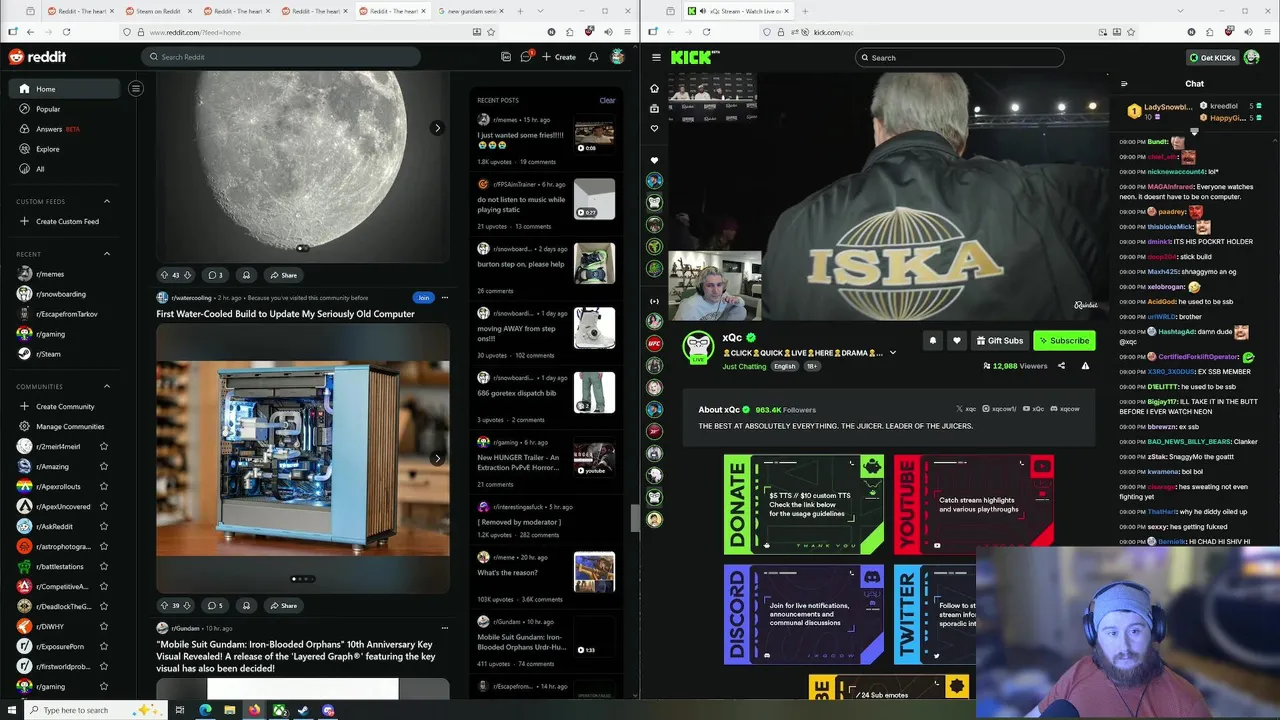1280x720 pixels.
Task: Go to Kick home via sidebar icon
Action: 654,88
